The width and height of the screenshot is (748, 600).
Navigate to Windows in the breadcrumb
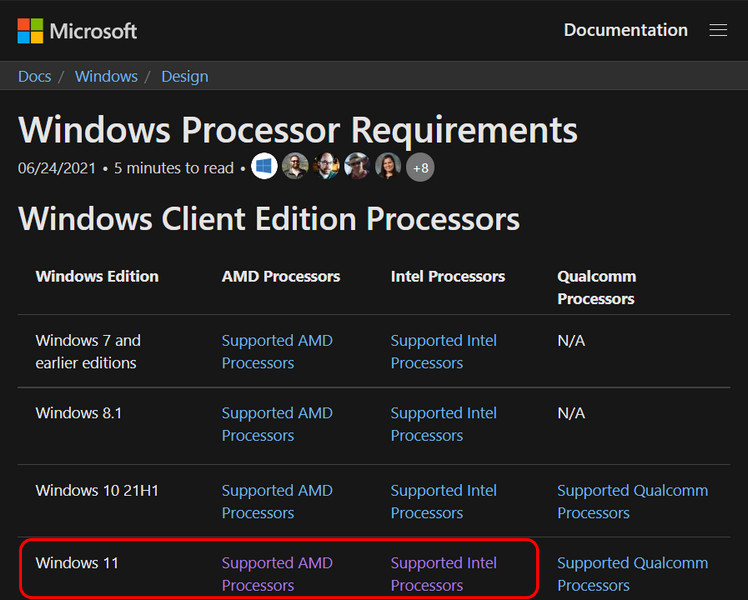coord(106,76)
